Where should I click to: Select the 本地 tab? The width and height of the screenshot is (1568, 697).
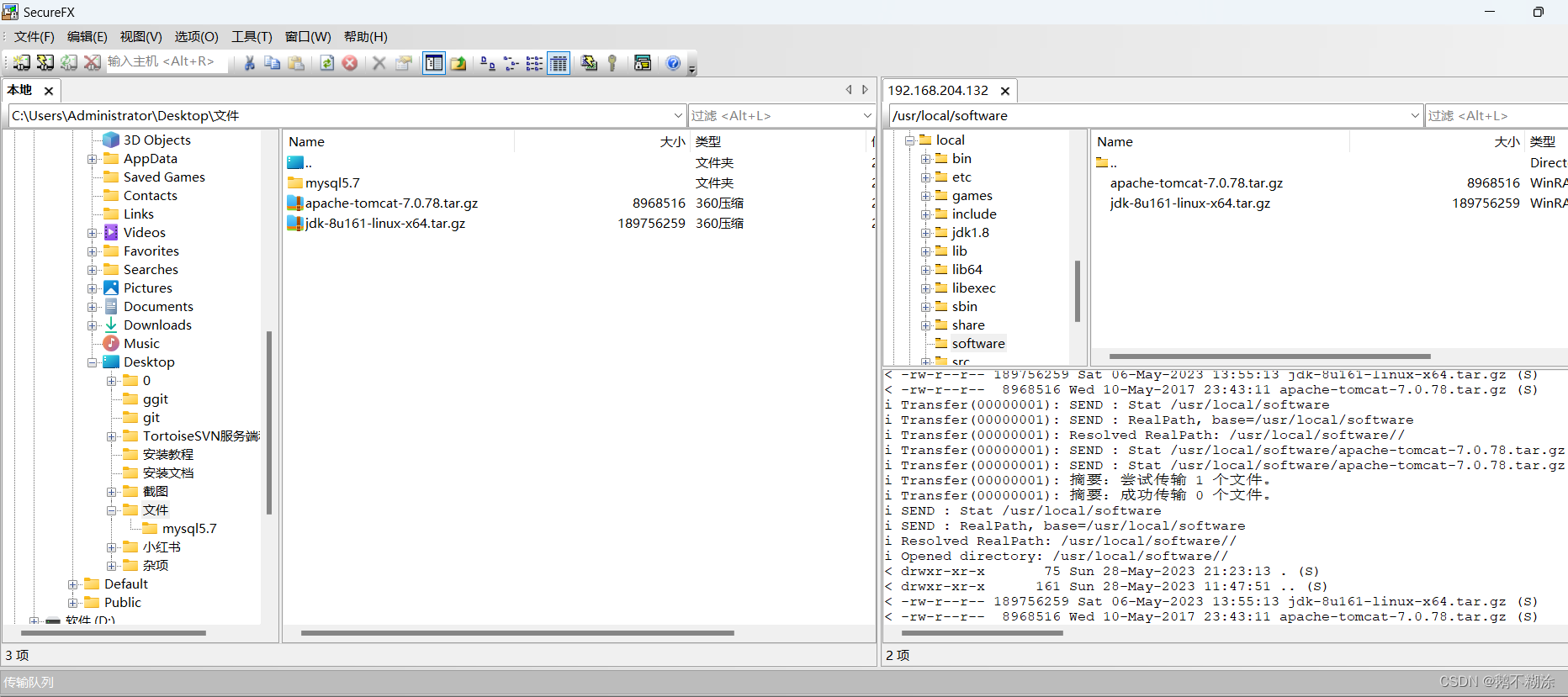click(x=19, y=90)
